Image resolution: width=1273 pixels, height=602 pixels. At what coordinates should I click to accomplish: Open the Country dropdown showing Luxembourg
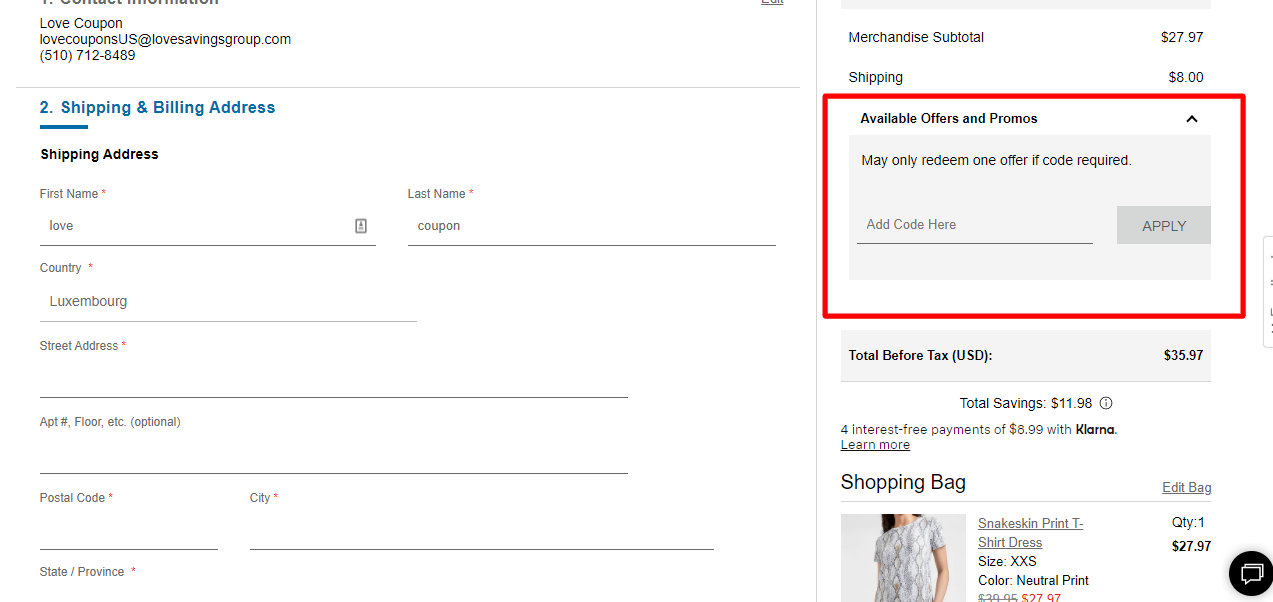tap(228, 301)
